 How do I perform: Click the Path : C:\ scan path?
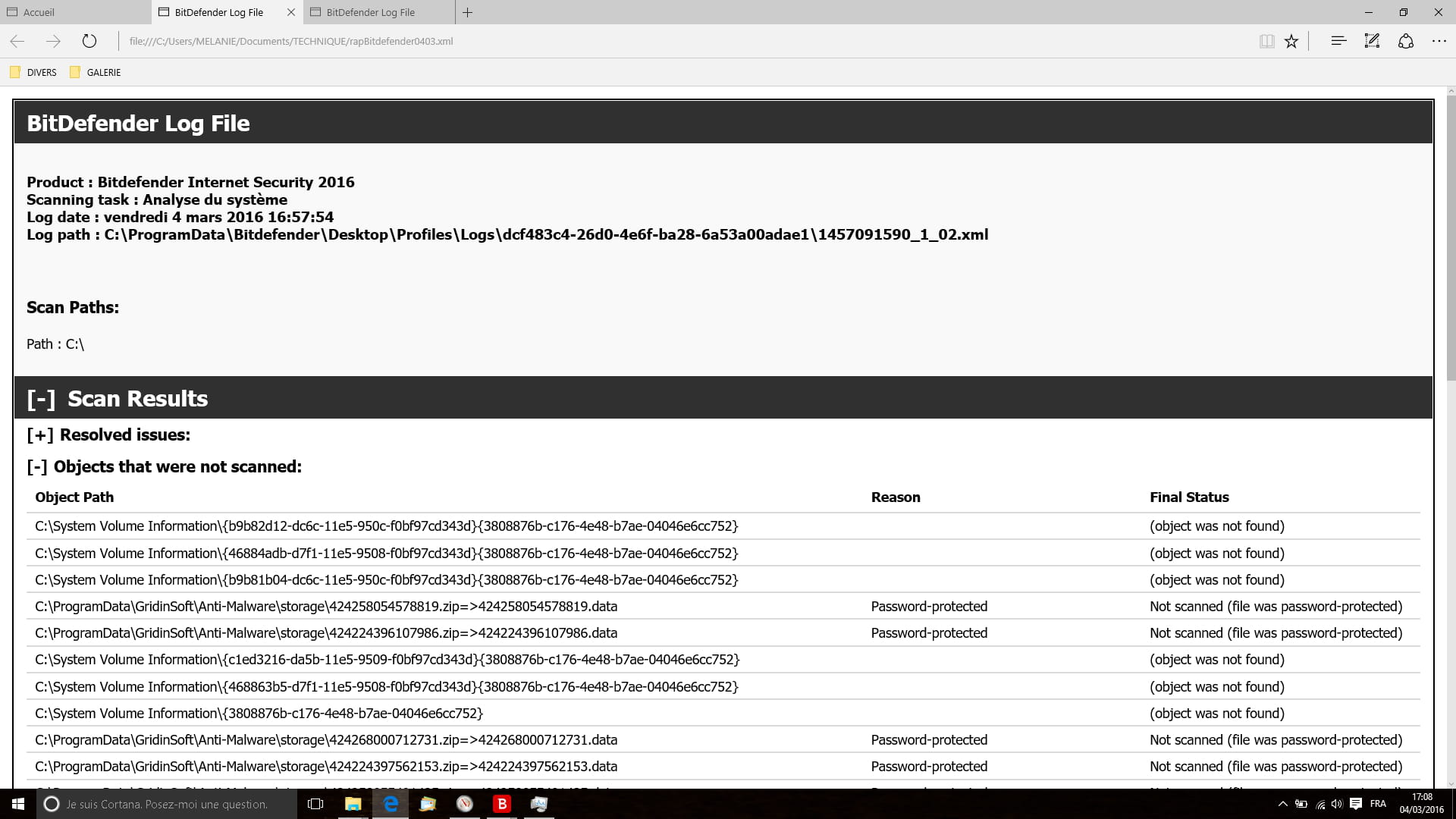pos(55,344)
